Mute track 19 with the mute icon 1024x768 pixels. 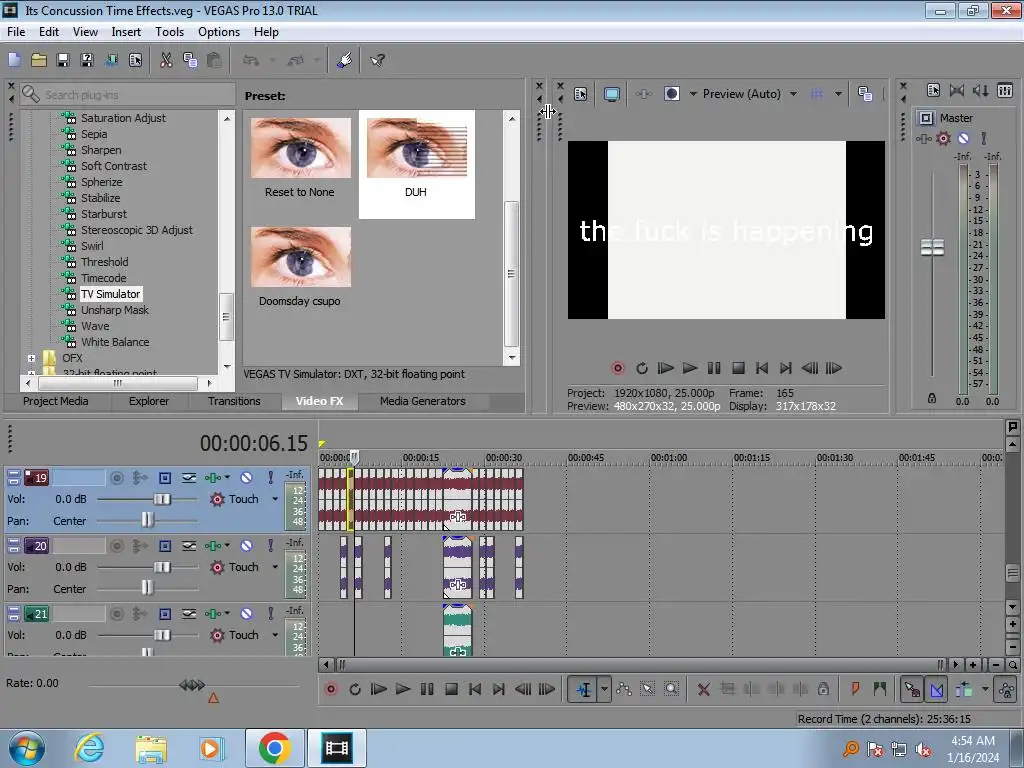tap(246, 477)
